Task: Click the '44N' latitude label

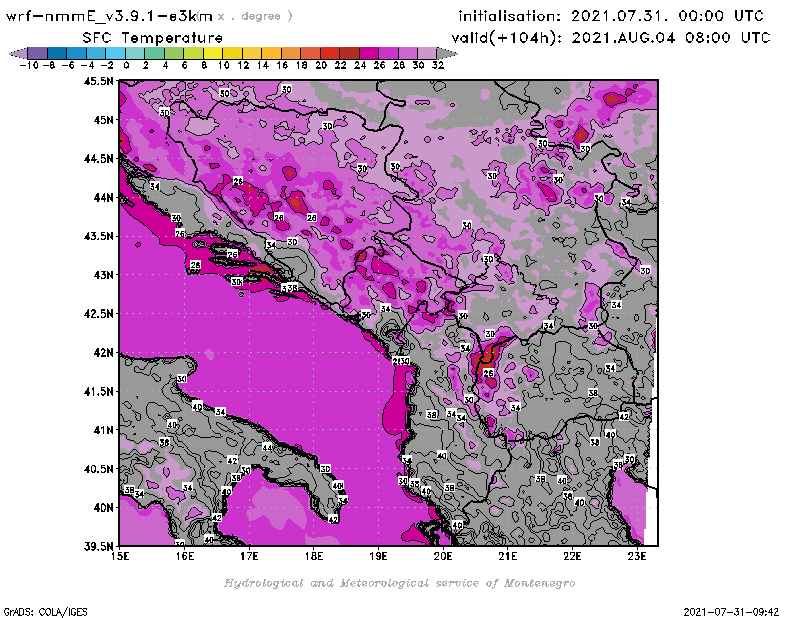Action: (103, 197)
